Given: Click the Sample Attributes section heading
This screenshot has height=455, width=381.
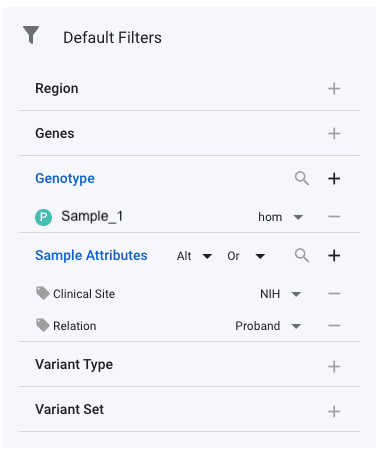Looking at the screenshot, I should (91, 255).
